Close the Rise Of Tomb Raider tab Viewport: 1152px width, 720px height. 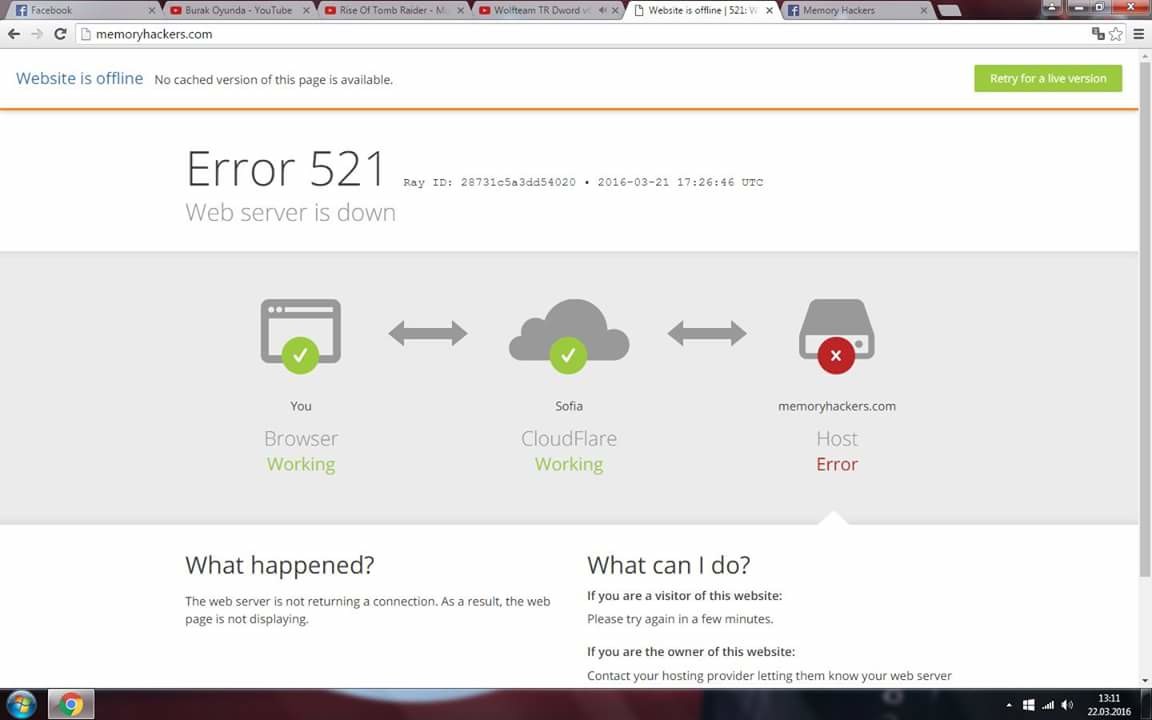pyautogui.click(x=461, y=11)
